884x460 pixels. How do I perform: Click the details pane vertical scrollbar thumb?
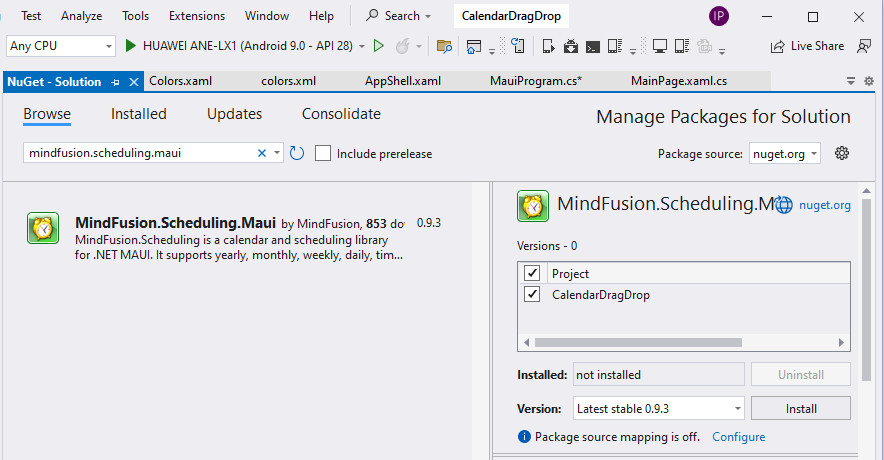[867, 290]
